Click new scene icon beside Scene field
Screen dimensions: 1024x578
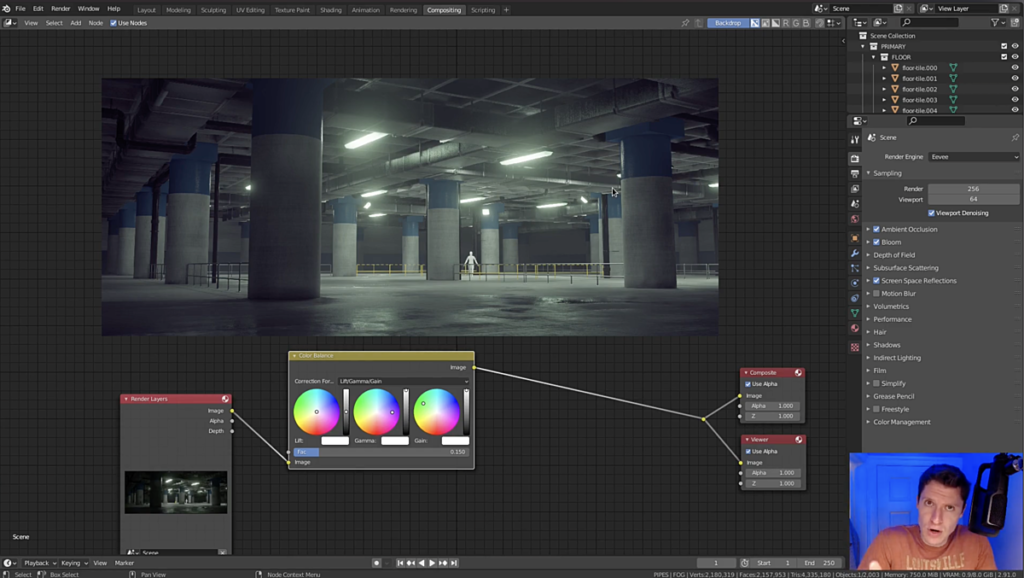pyautogui.click(x=898, y=8)
